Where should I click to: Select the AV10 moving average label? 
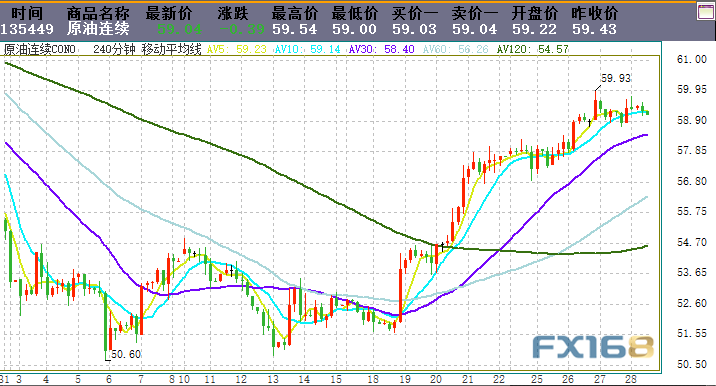(x=307, y=49)
